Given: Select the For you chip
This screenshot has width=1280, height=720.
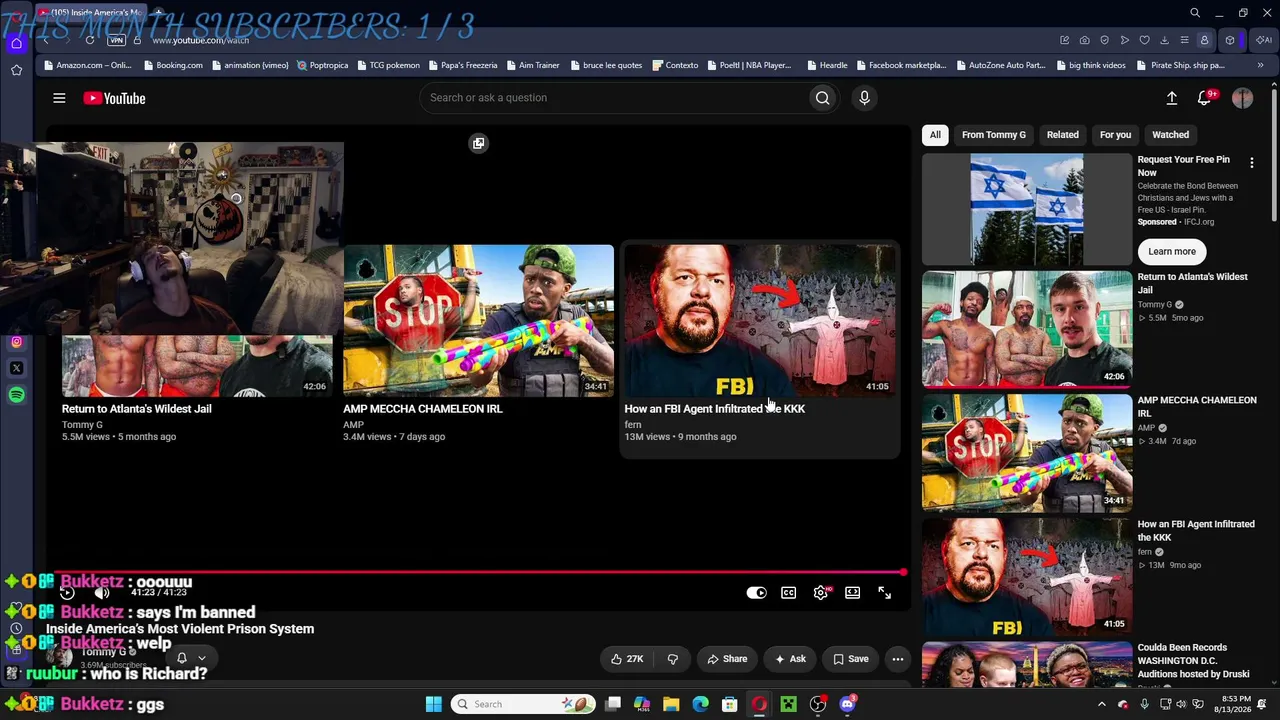Looking at the screenshot, I should (1116, 135).
